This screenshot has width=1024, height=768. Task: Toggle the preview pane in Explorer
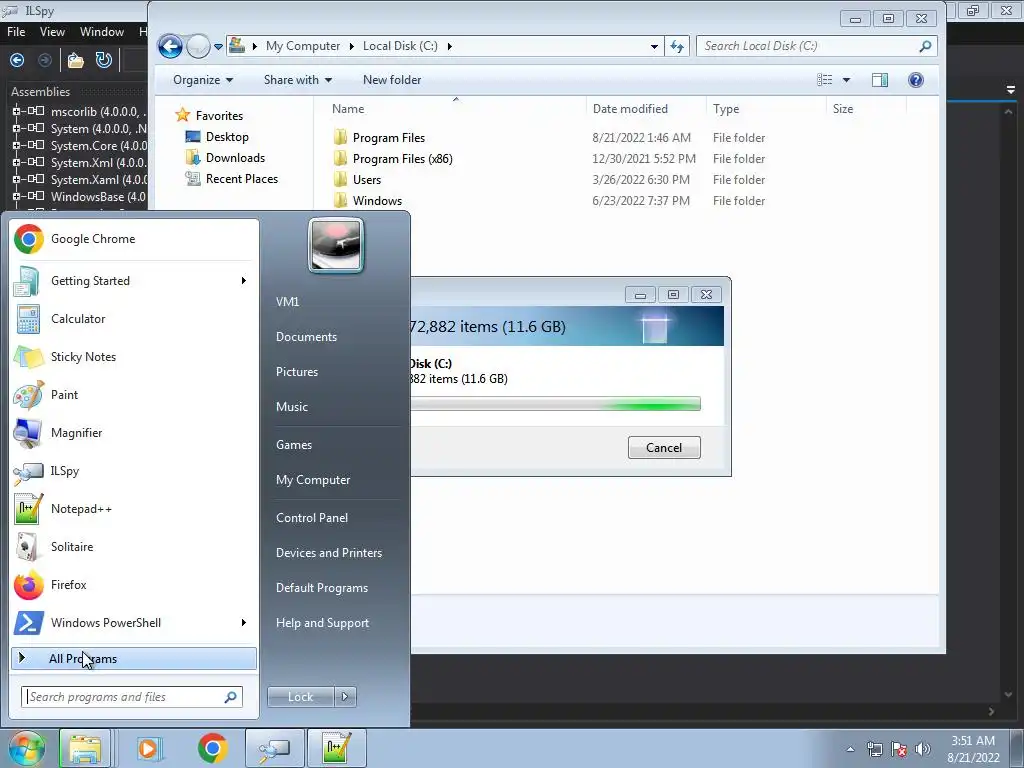point(880,80)
